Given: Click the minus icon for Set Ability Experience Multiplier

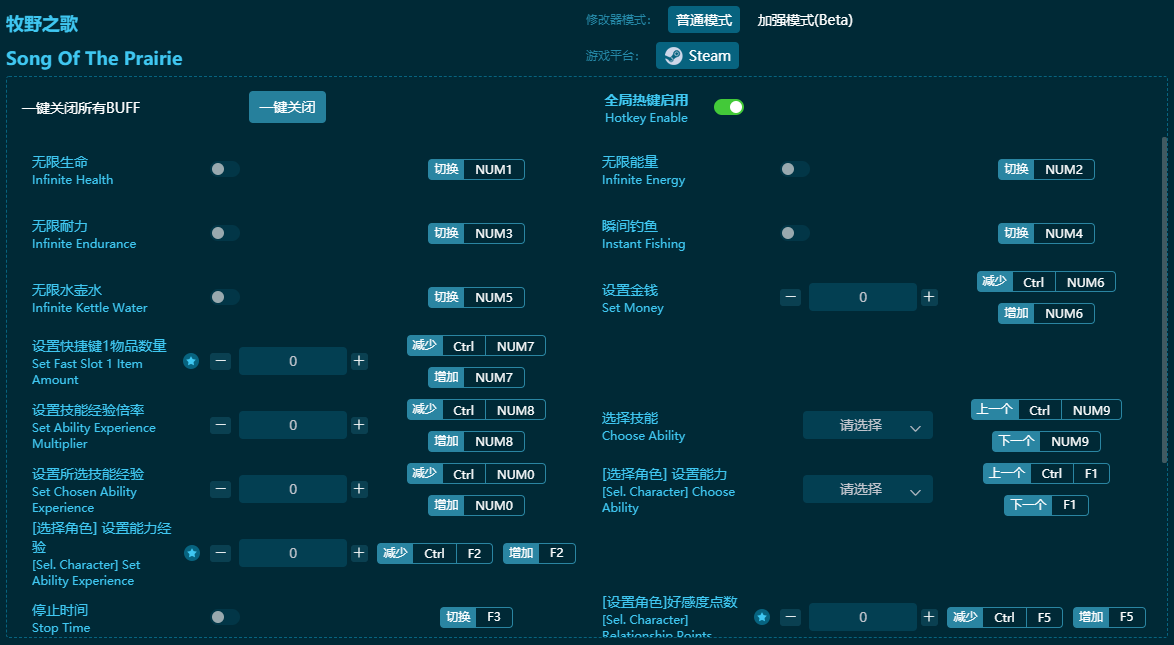Looking at the screenshot, I should click(x=221, y=425).
